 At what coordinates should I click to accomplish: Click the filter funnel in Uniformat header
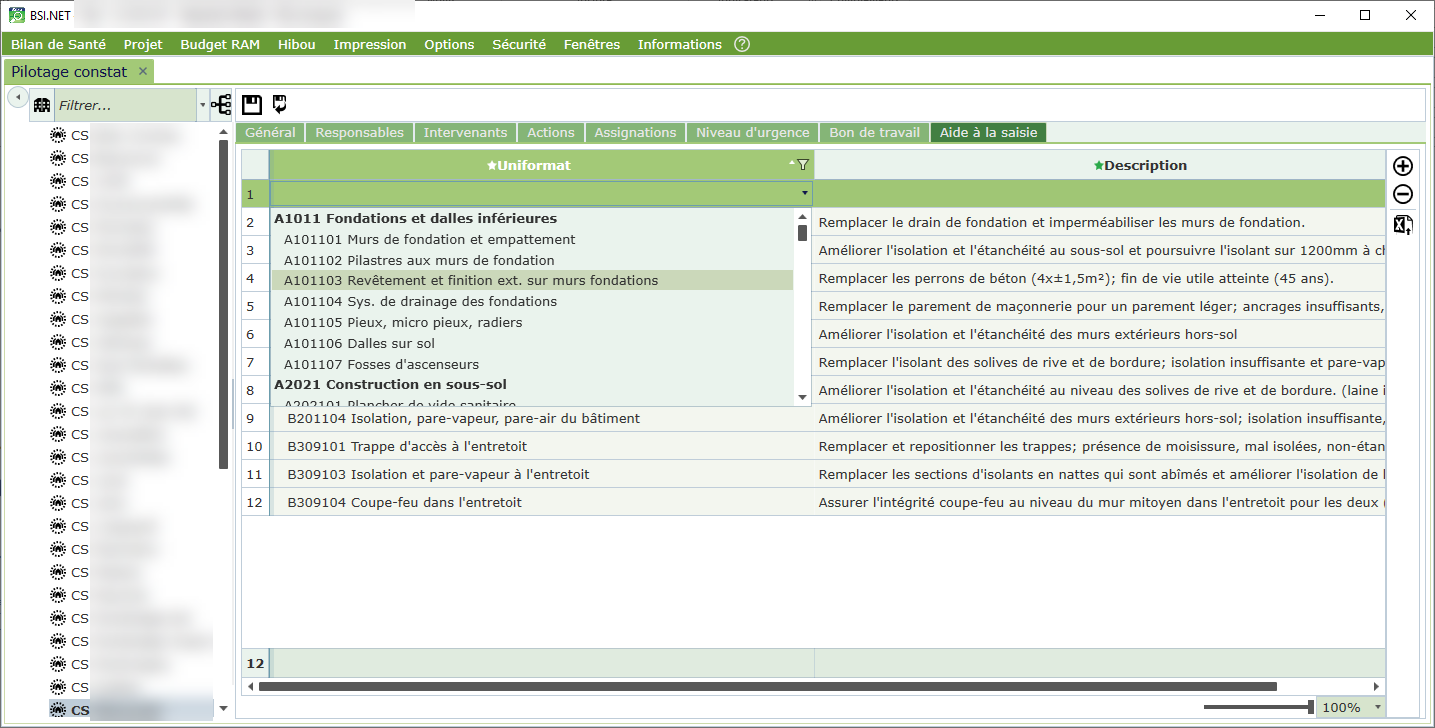click(802, 165)
